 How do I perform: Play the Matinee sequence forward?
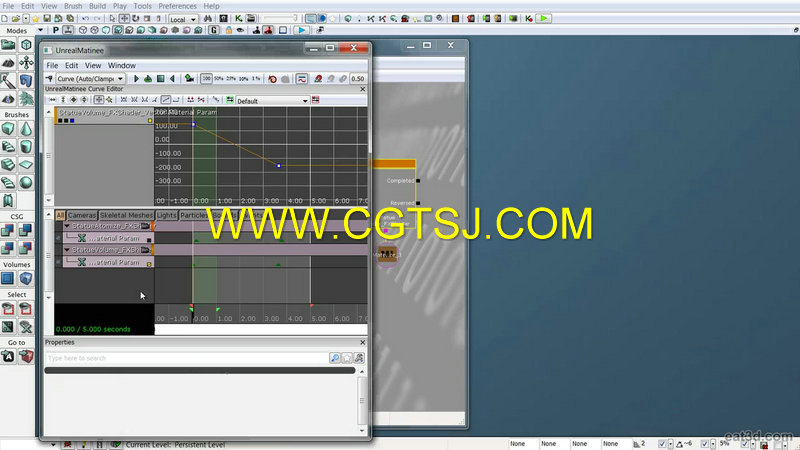point(136,79)
